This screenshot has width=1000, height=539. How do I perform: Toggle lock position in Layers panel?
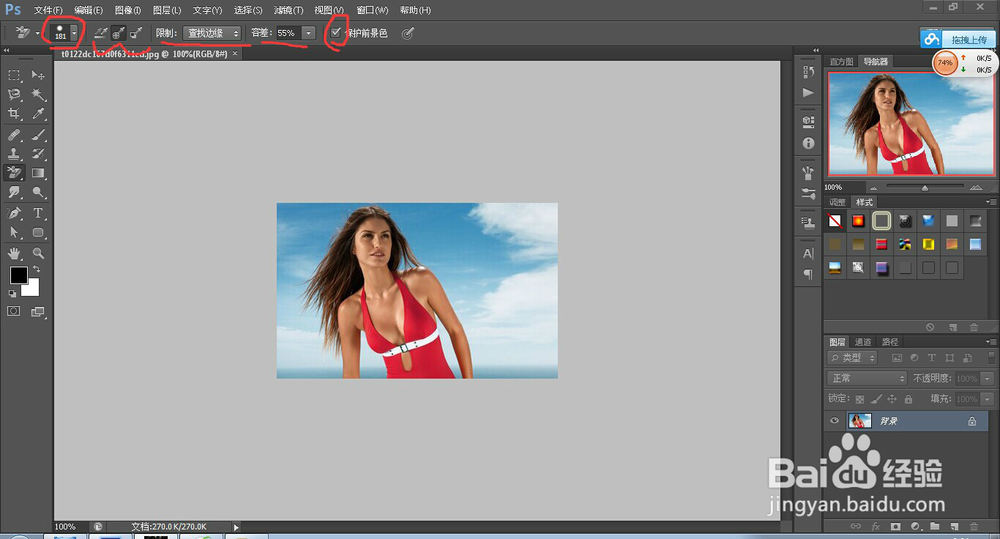[892, 399]
